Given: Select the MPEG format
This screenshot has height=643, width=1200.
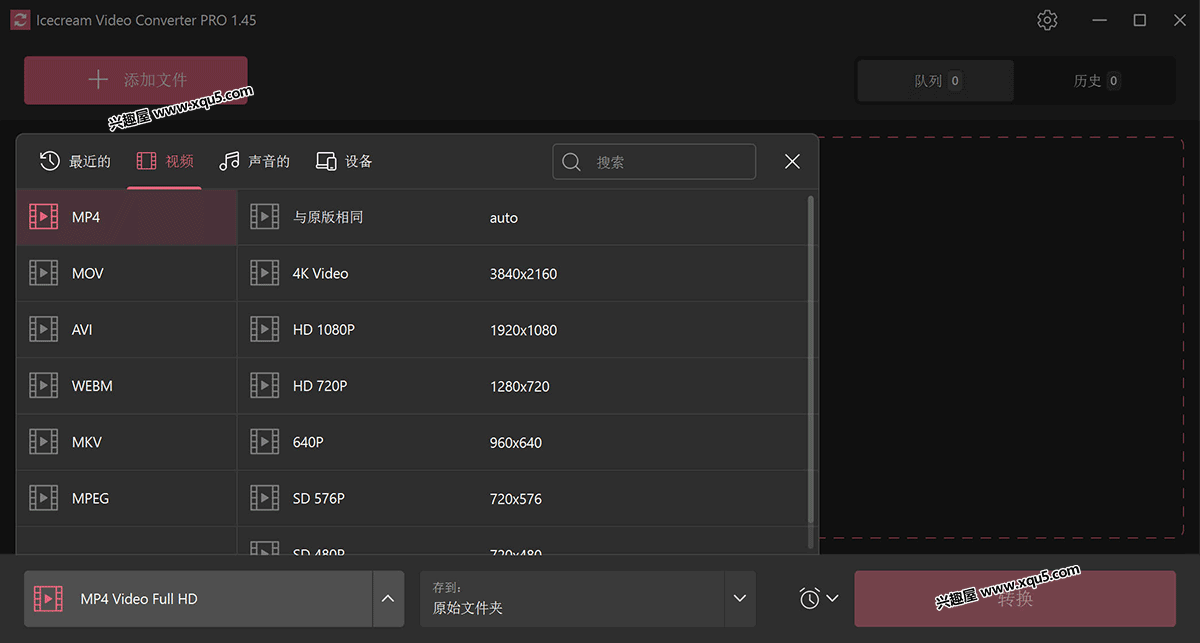Looking at the screenshot, I should pyautogui.click(x=127, y=498).
